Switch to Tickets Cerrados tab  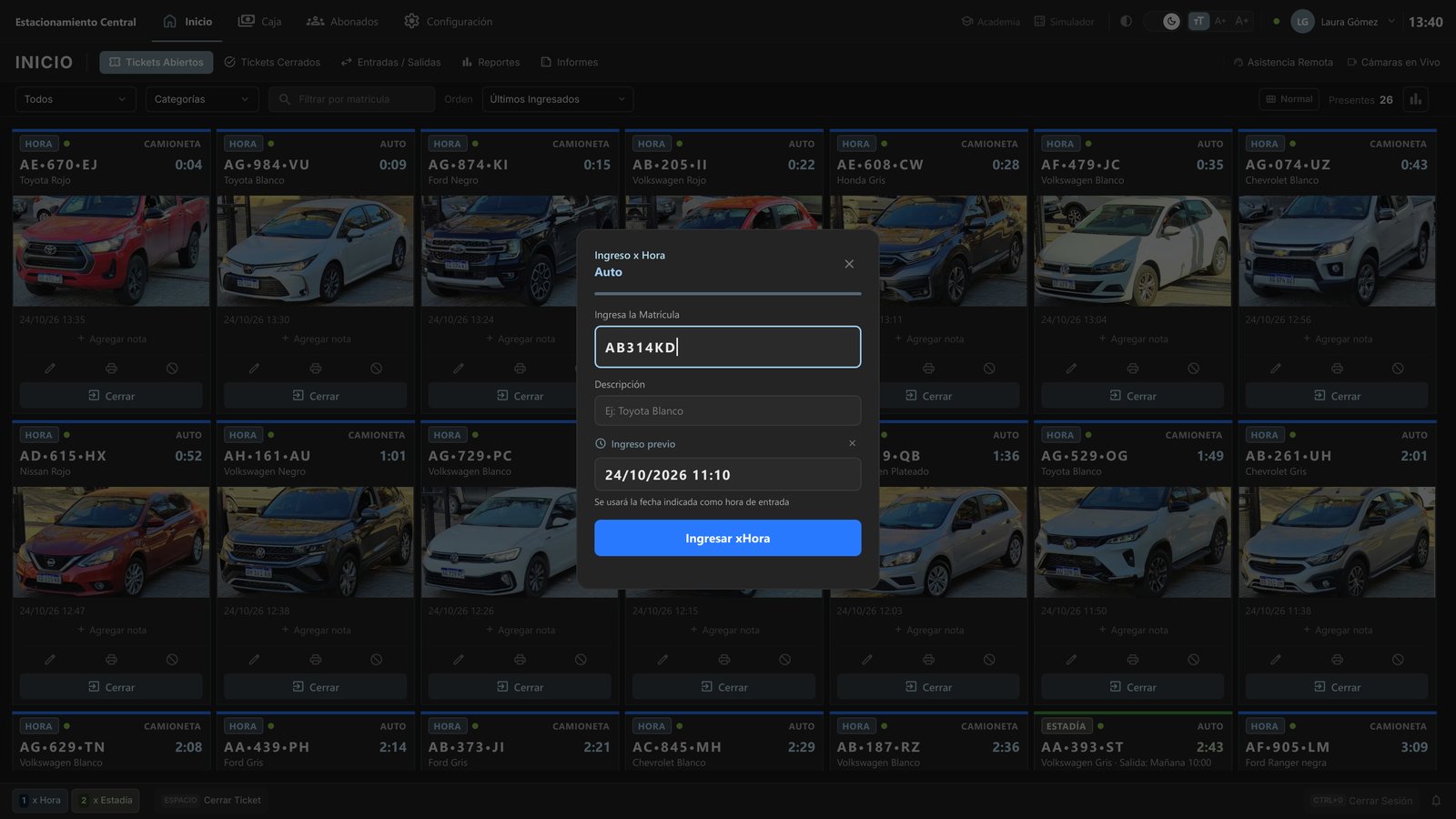(272, 62)
